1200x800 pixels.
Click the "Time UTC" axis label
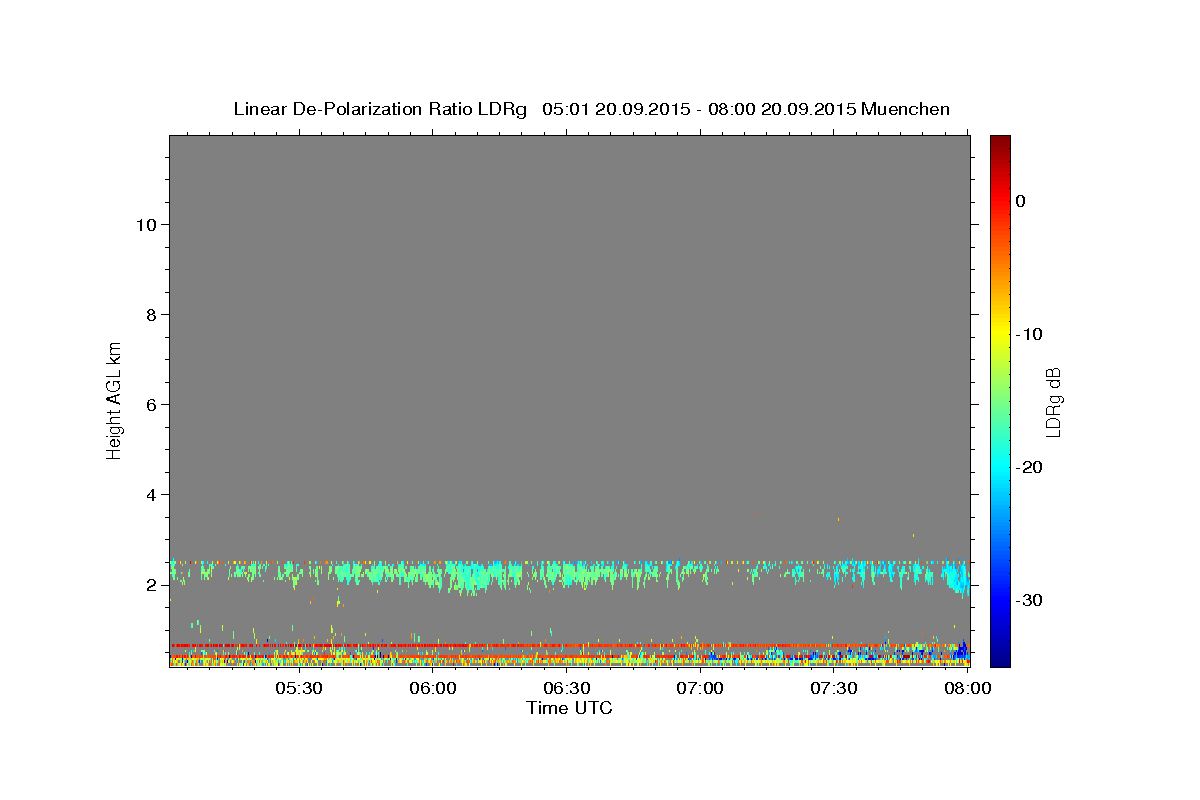click(569, 708)
